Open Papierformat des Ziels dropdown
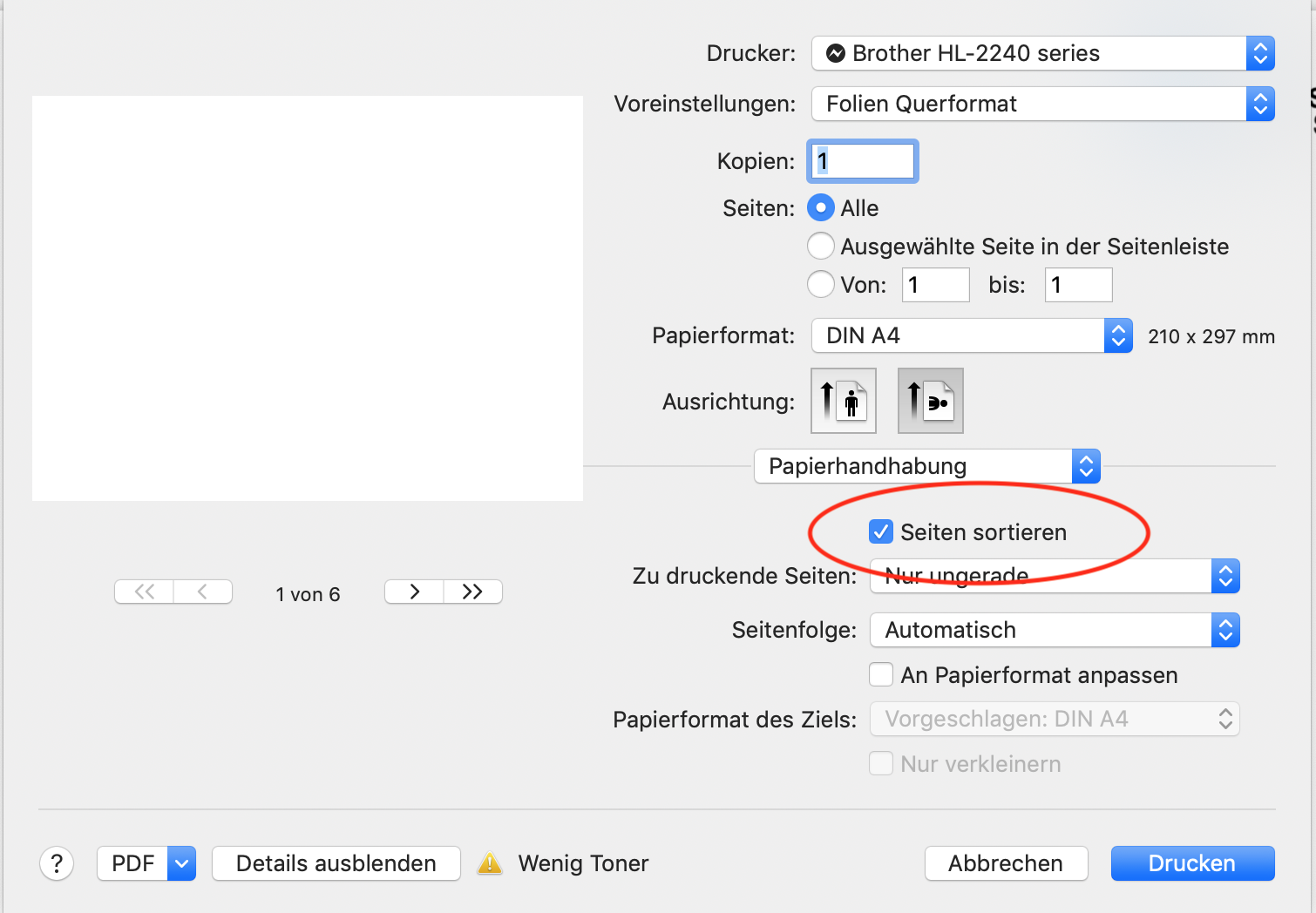 pos(1055,719)
